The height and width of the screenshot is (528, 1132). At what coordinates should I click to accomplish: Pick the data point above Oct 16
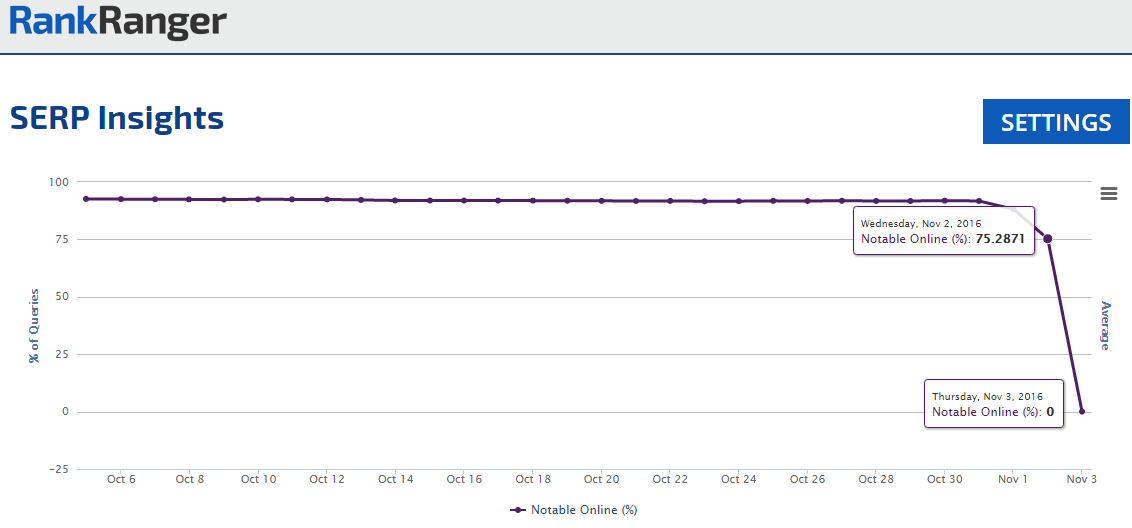coord(464,200)
